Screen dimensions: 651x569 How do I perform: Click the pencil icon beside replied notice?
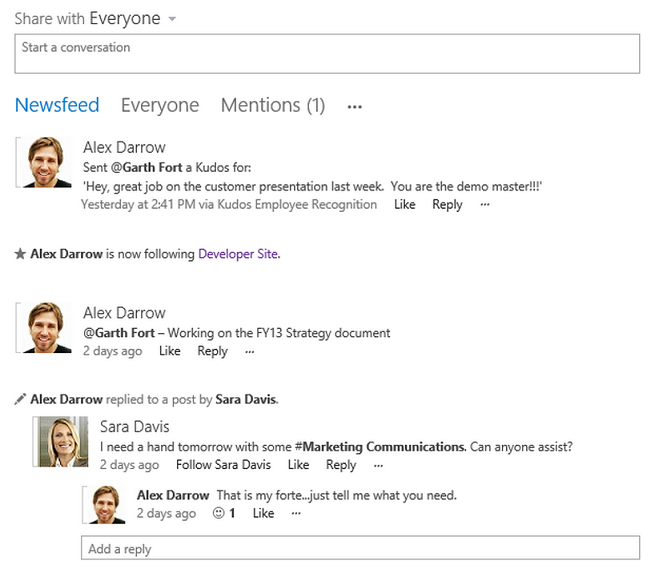(x=20, y=399)
